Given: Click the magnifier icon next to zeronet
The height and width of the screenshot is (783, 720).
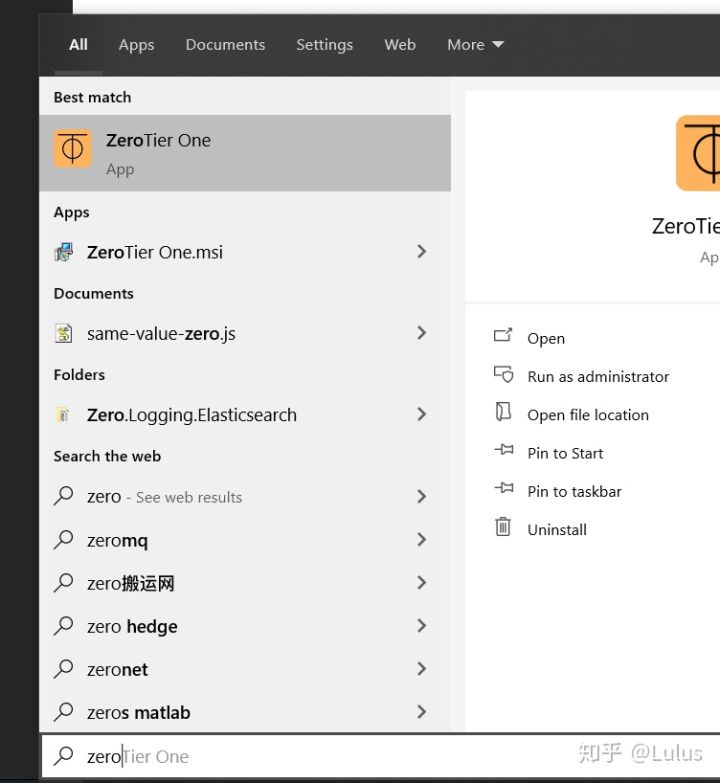Looking at the screenshot, I should (63, 669).
